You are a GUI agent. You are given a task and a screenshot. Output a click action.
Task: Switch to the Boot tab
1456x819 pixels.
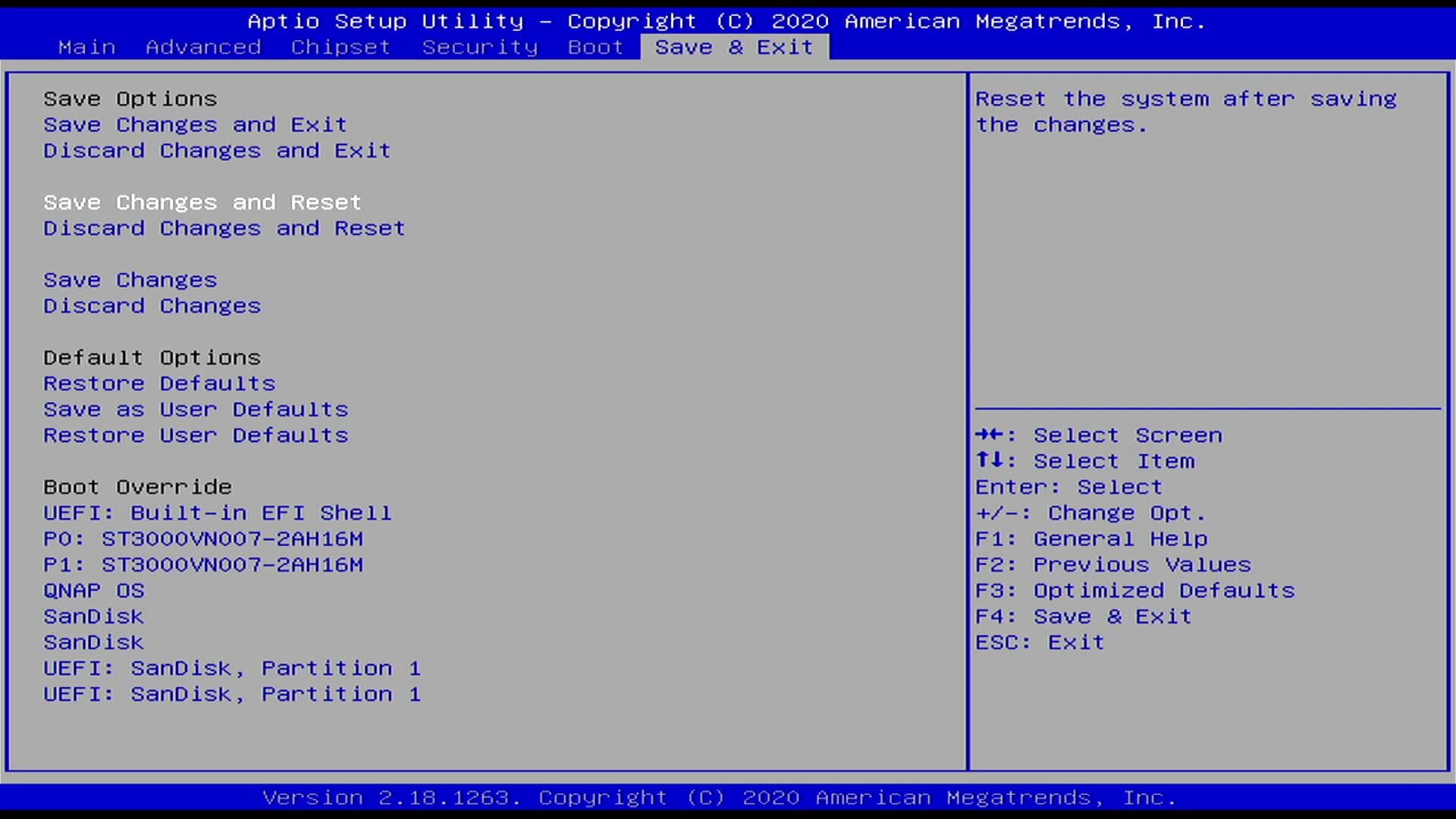(595, 47)
